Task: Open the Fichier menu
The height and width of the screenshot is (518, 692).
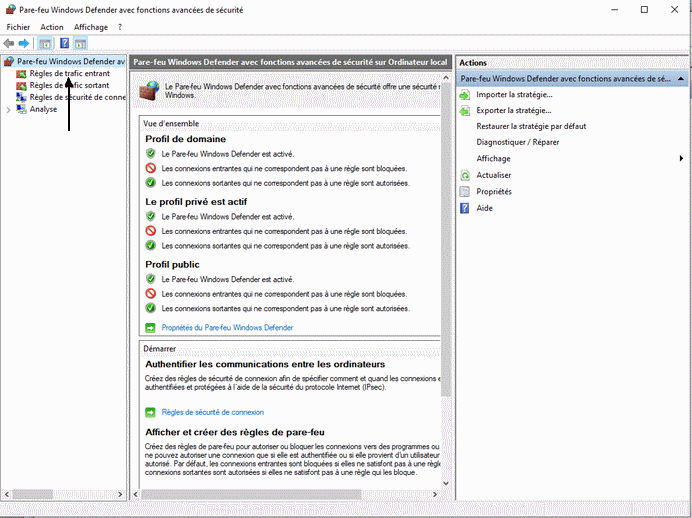Action: [x=18, y=27]
